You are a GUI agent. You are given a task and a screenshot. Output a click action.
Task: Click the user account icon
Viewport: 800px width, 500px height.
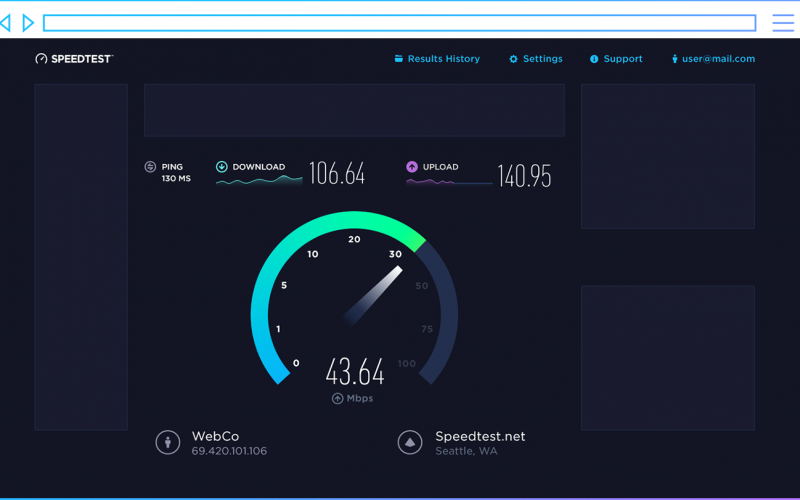675,59
